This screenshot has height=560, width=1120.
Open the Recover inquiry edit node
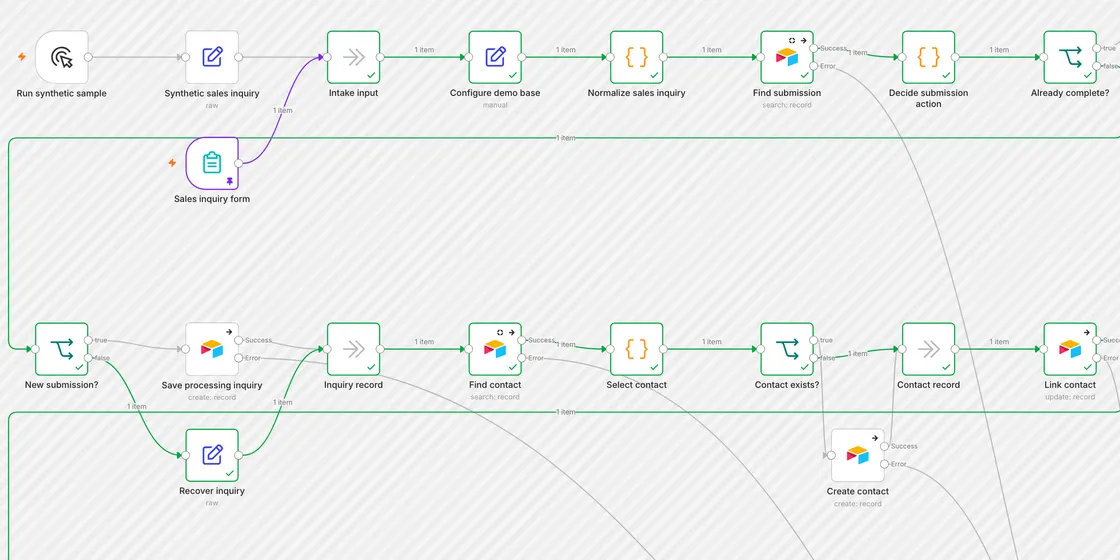coord(212,455)
